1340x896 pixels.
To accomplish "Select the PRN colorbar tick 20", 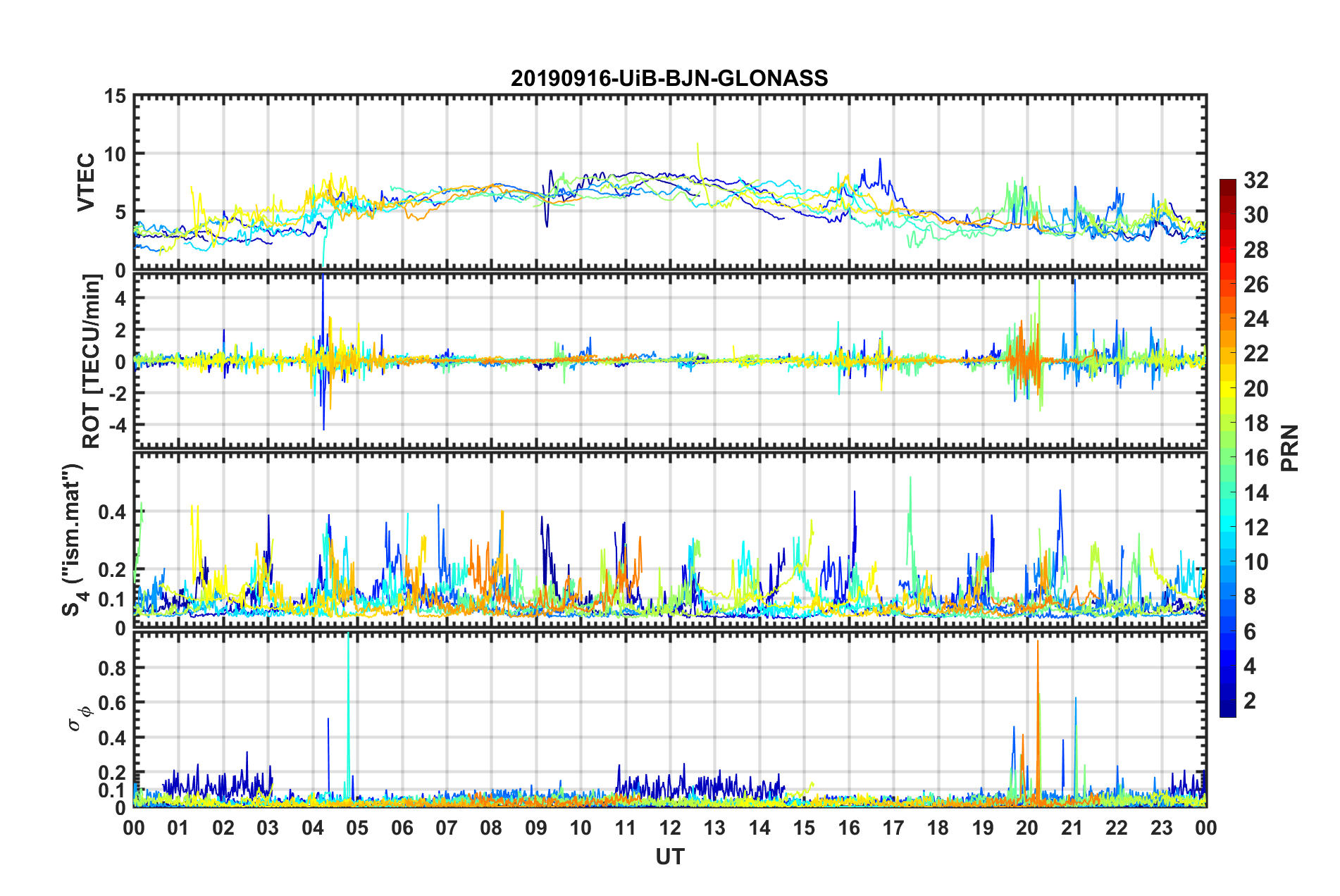I will [1255, 389].
